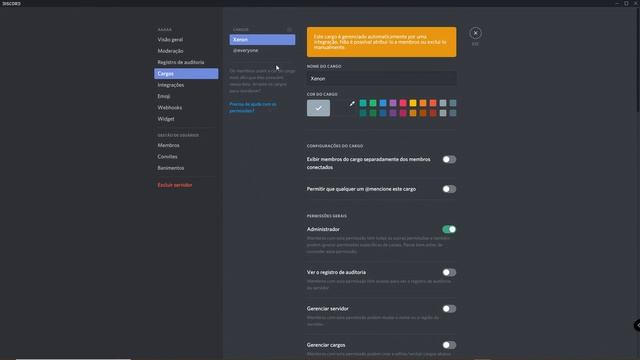The height and width of the screenshot is (360, 640).
Task: Pick the gray swatch in bottom row
Action: click(x=443, y=113)
